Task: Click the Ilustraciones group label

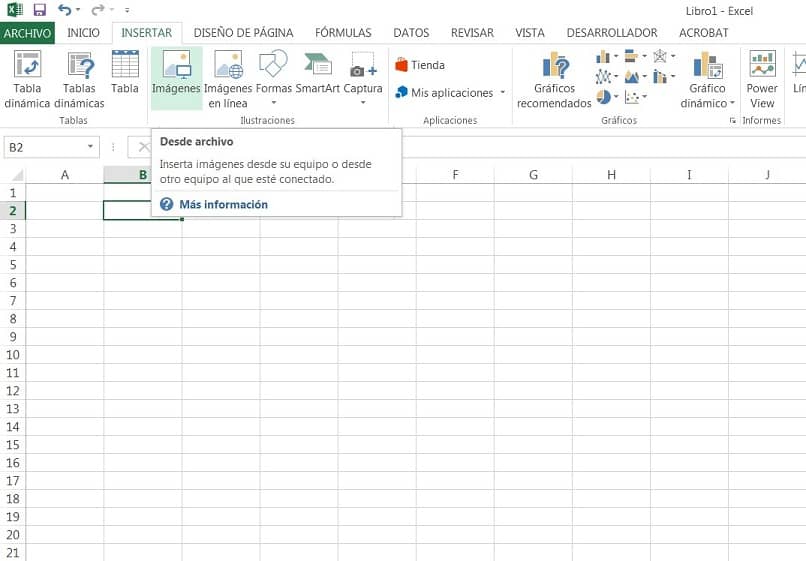Action: coord(267,120)
